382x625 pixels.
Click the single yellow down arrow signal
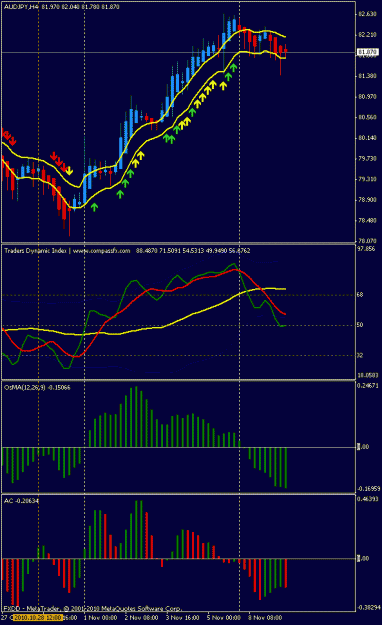click(x=69, y=171)
